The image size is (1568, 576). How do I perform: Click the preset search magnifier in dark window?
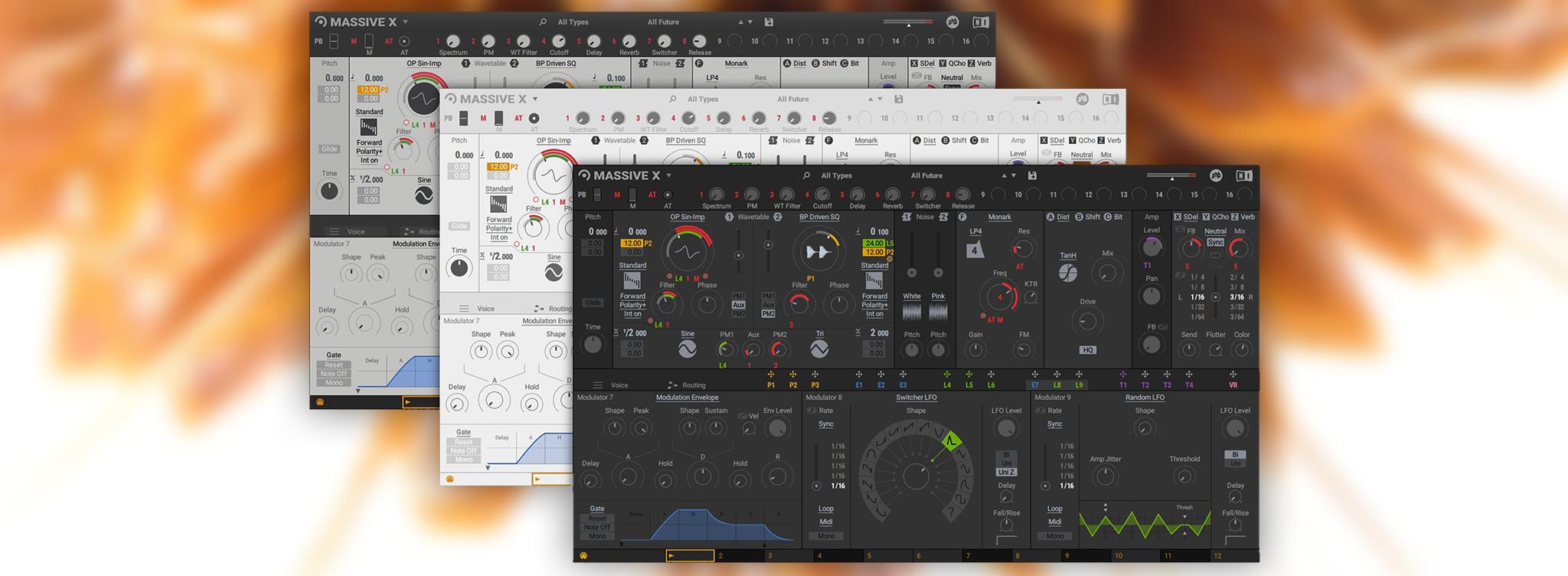(x=806, y=175)
